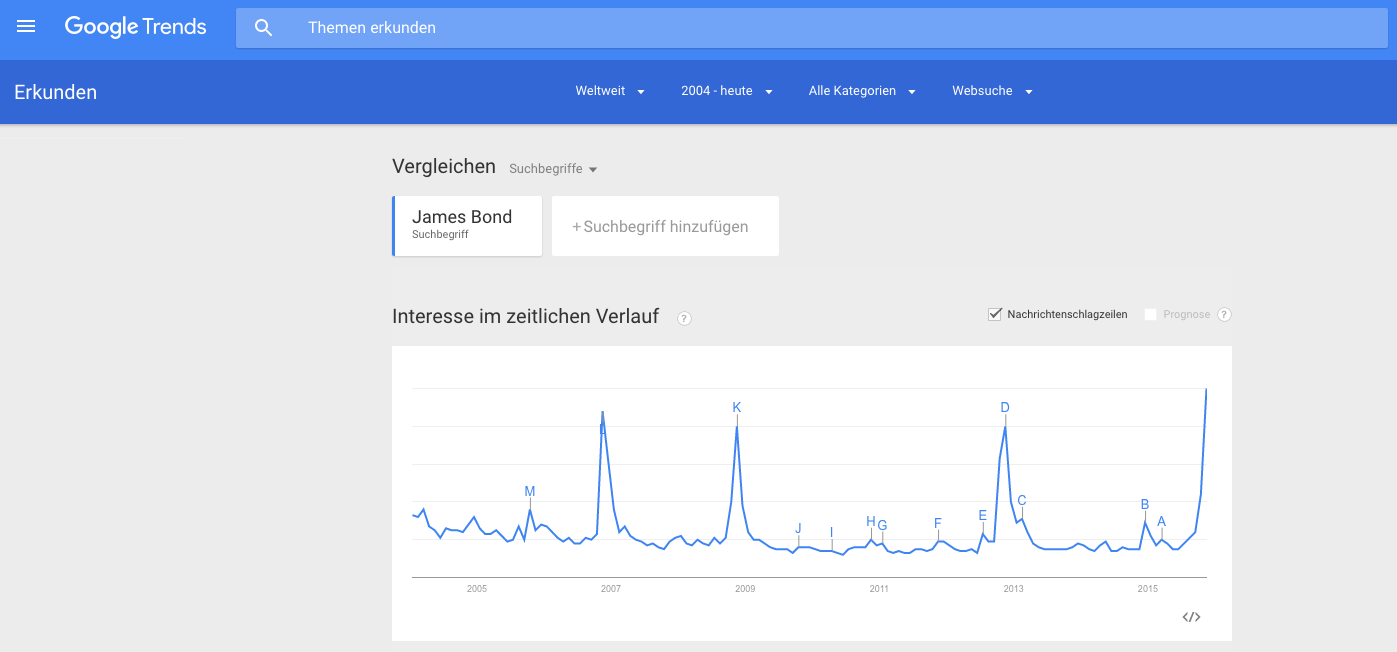Click news headline marker K on chart
The width and height of the screenshot is (1397, 652).
pos(737,407)
